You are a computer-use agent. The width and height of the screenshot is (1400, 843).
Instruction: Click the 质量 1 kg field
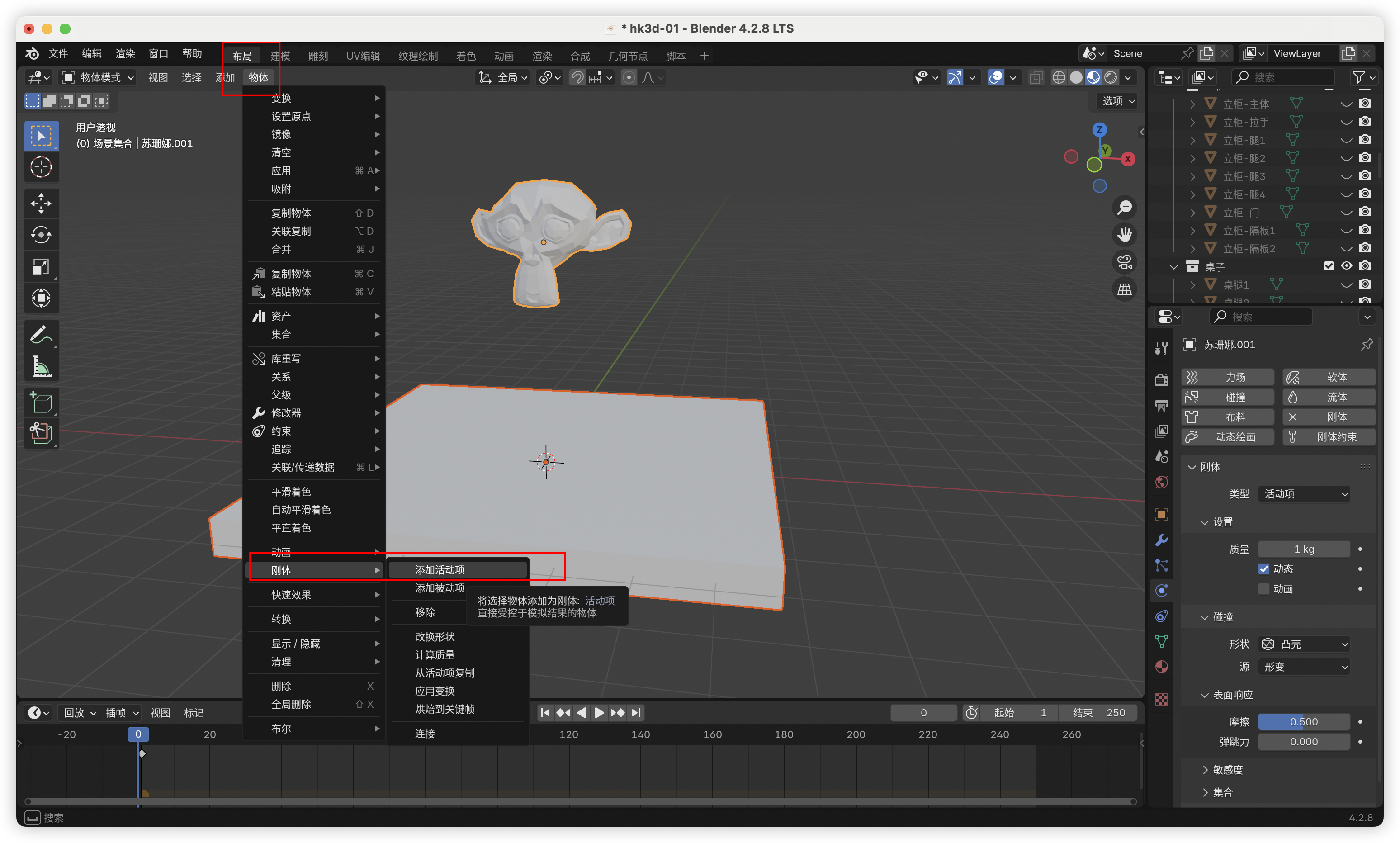pyautogui.click(x=1304, y=549)
